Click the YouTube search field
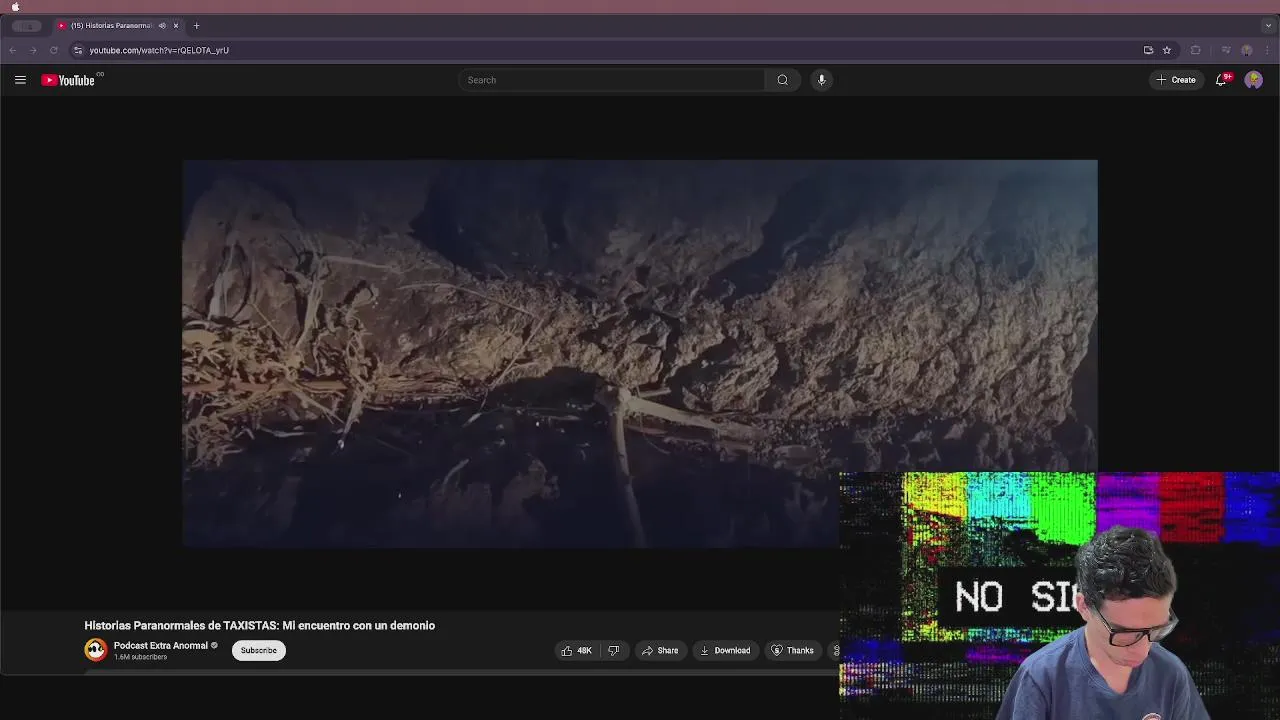 click(x=611, y=80)
